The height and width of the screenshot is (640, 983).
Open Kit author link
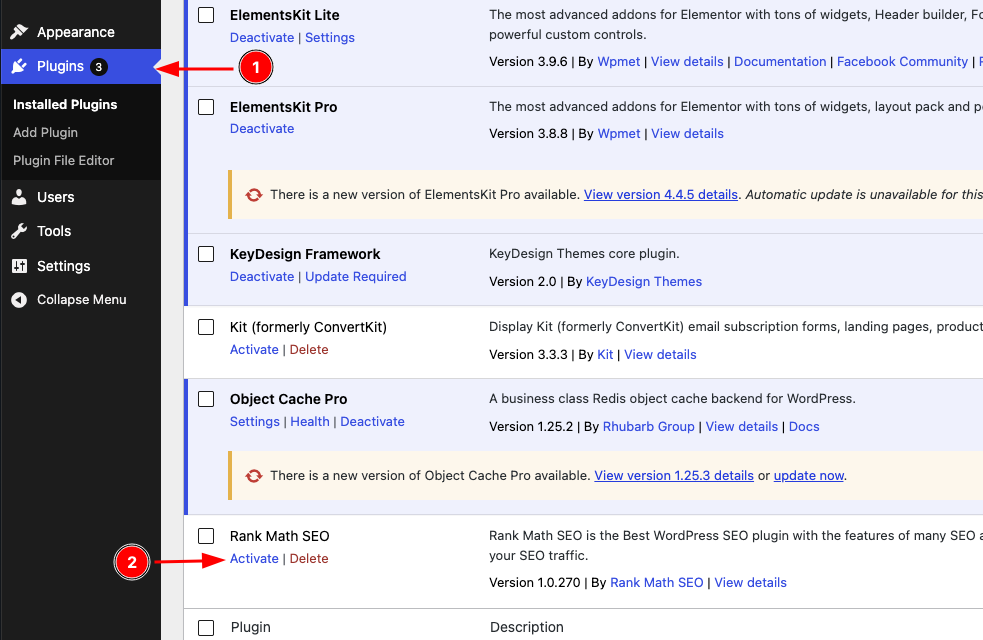(x=605, y=355)
